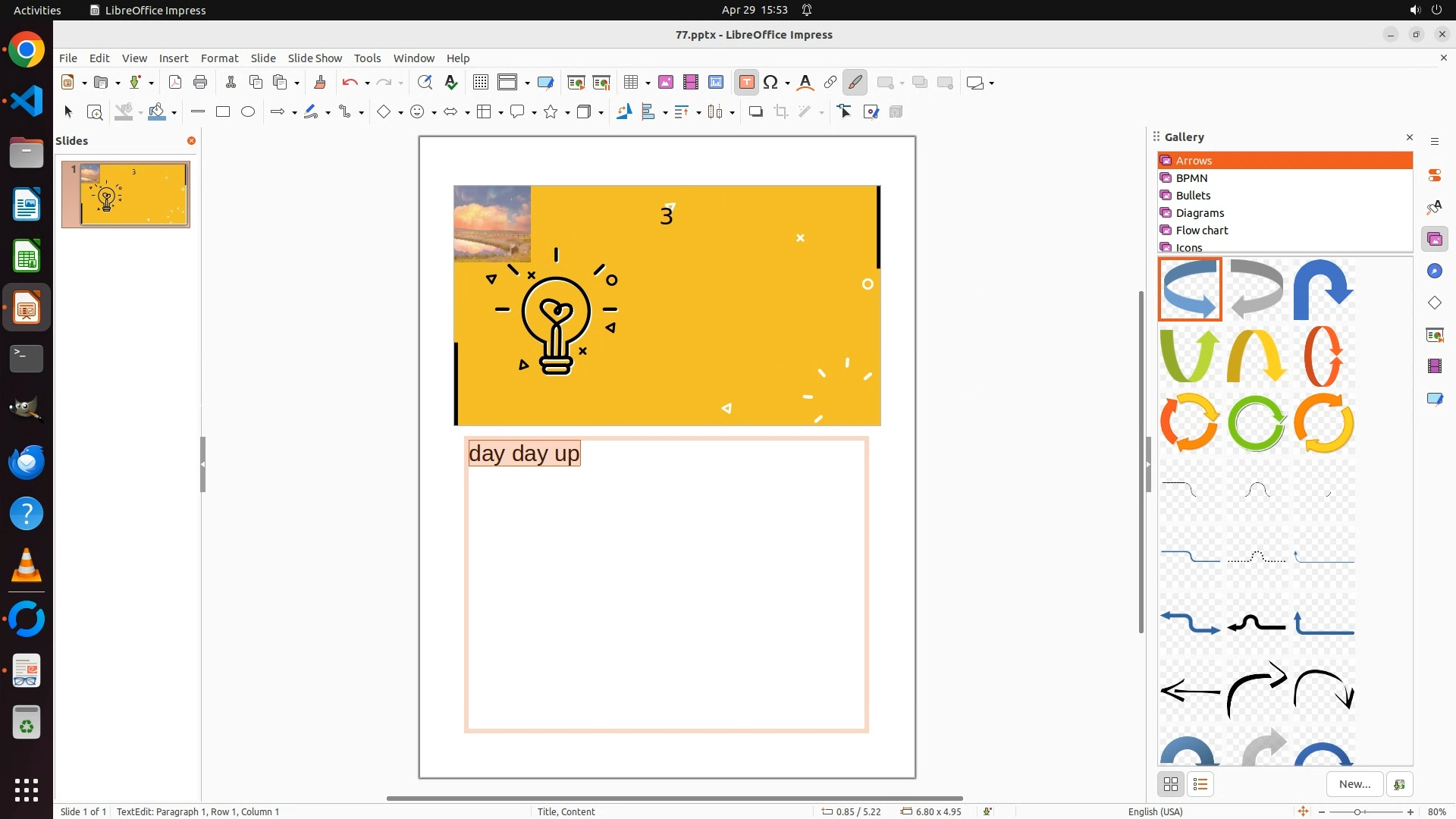Open the Format menu
The height and width of the screenshot is (819, 1456).
[x=219, y=58]
